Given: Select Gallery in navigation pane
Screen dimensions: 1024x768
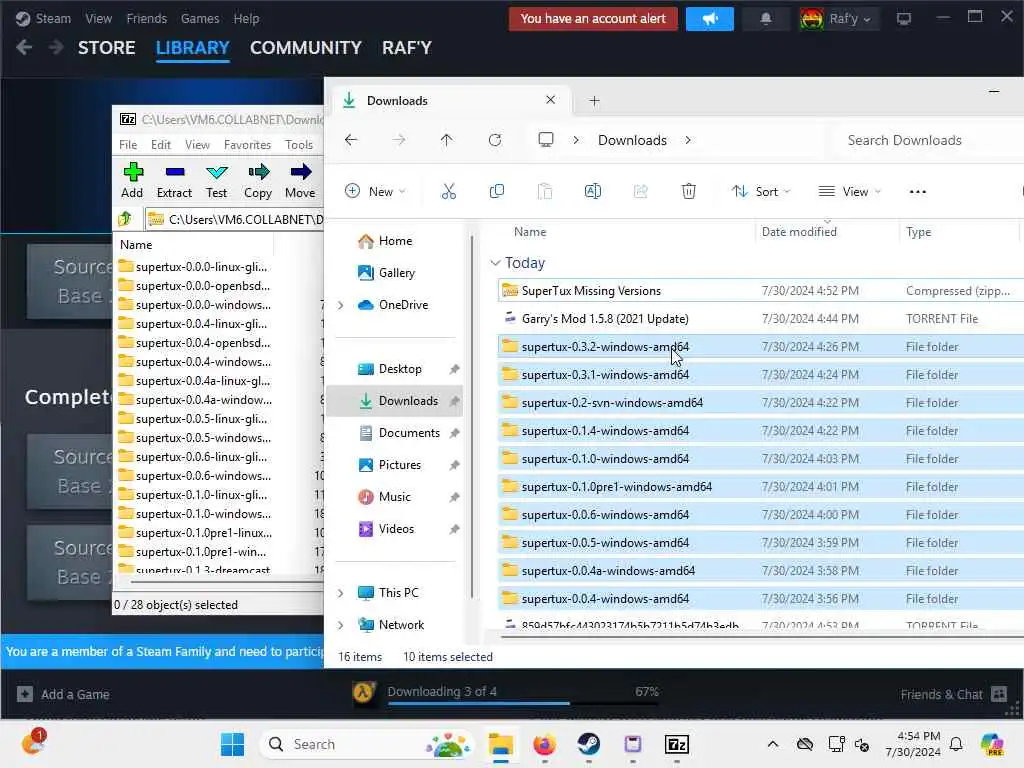Looking at the screenshot, I should tap(396, 273).
